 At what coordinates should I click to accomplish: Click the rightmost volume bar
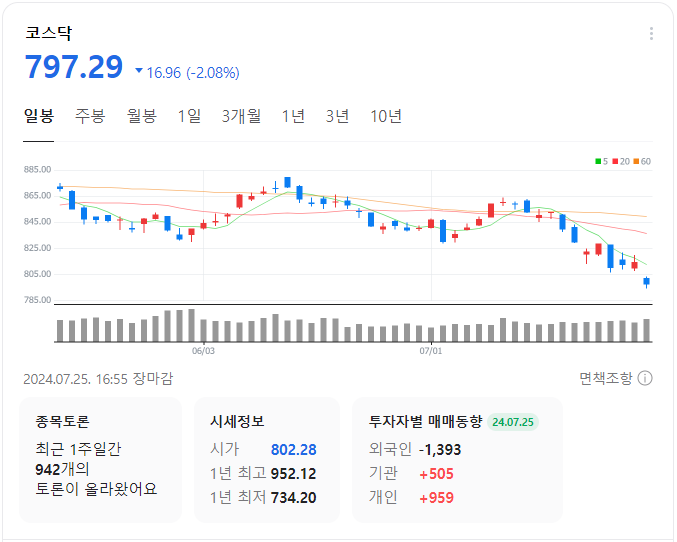click(646, 330)
